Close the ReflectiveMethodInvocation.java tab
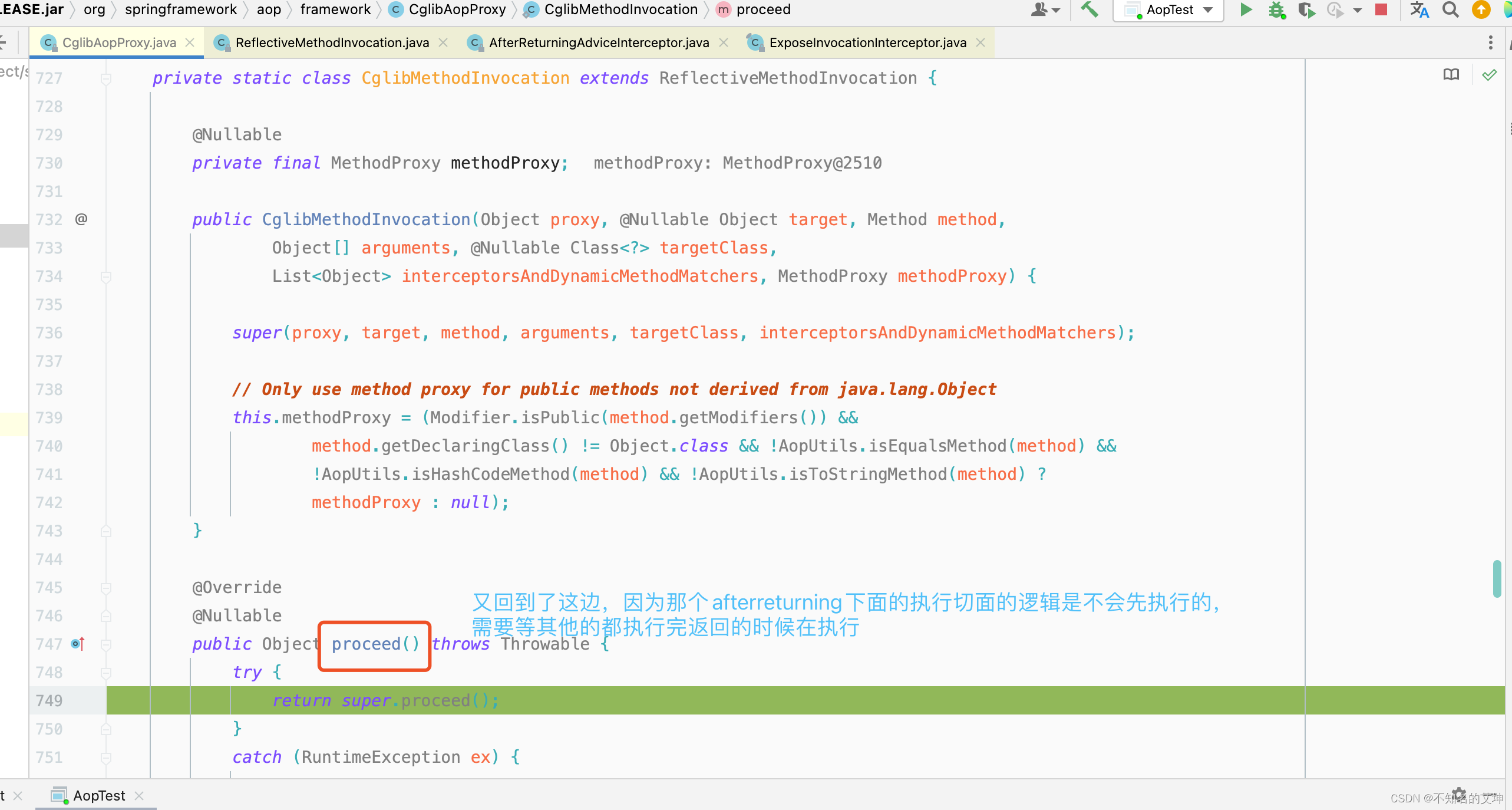 443,42
